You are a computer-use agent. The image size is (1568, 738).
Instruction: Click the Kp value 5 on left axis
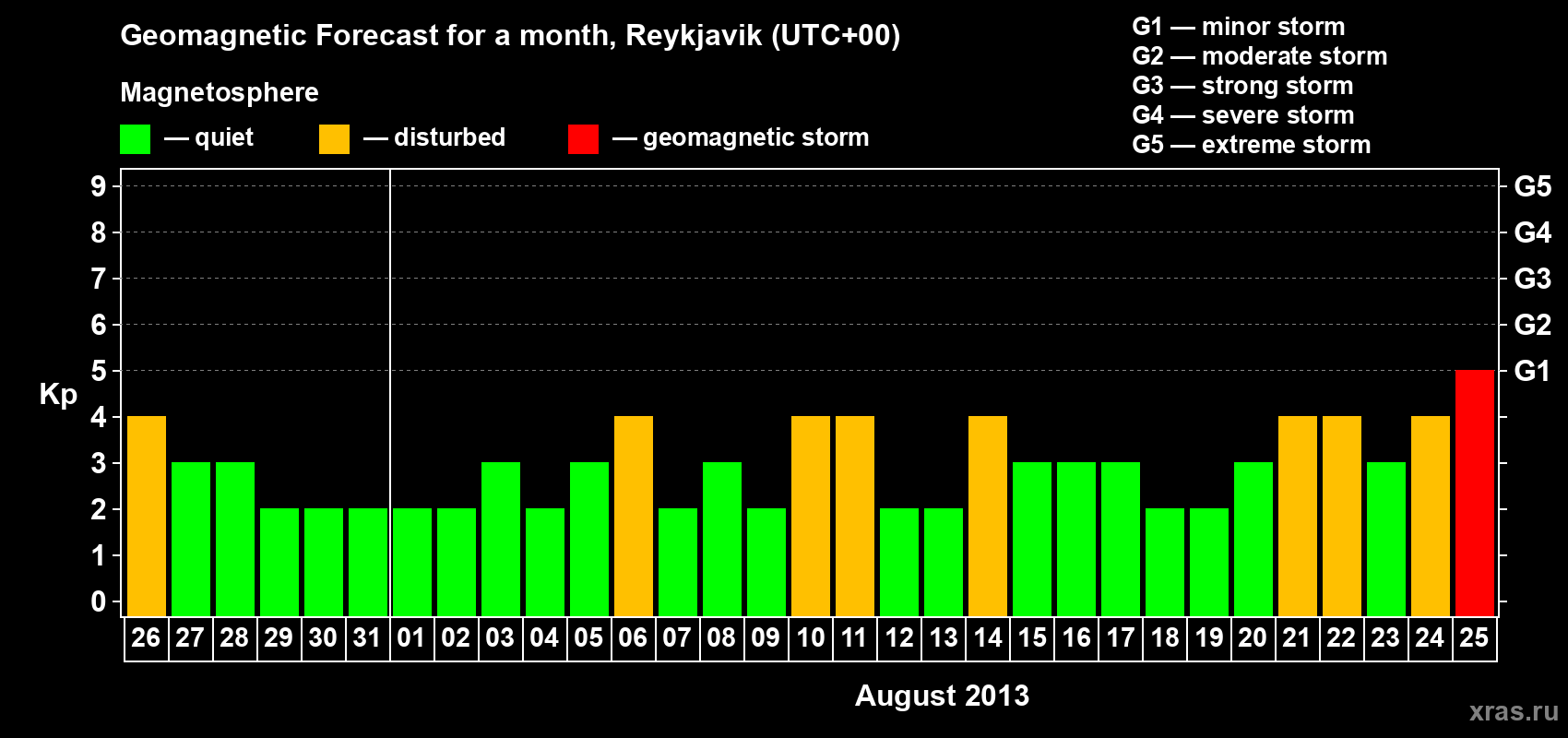98,371
